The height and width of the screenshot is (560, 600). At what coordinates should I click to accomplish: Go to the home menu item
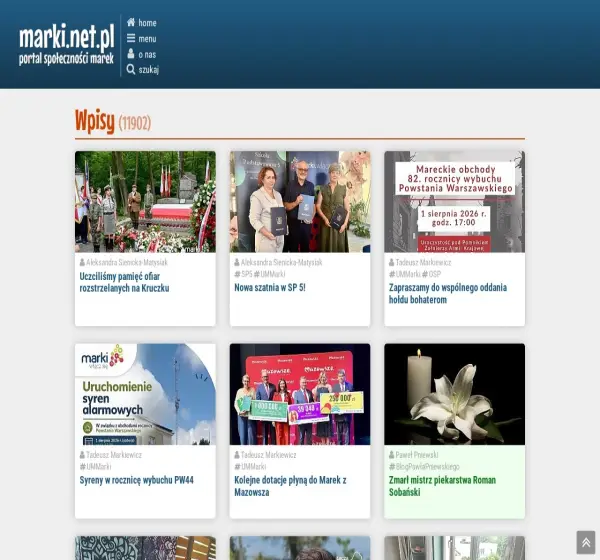point(147,23)
